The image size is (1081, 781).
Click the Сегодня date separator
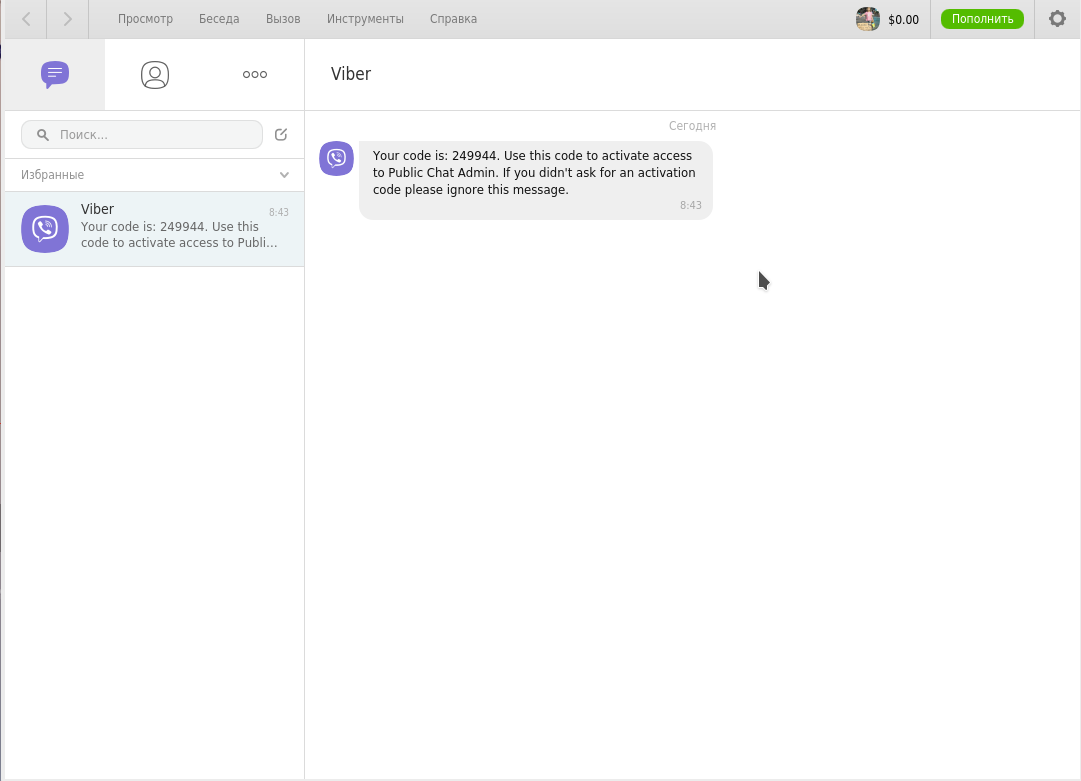point(692,125)
